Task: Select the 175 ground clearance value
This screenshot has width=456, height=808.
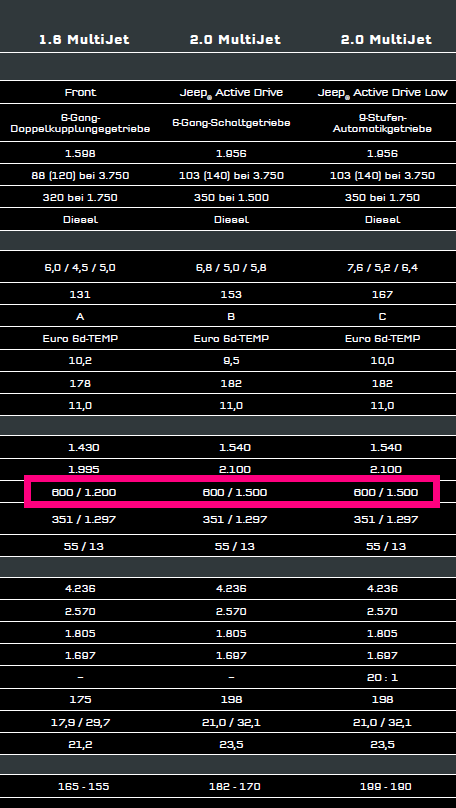Action: [80, 699]
